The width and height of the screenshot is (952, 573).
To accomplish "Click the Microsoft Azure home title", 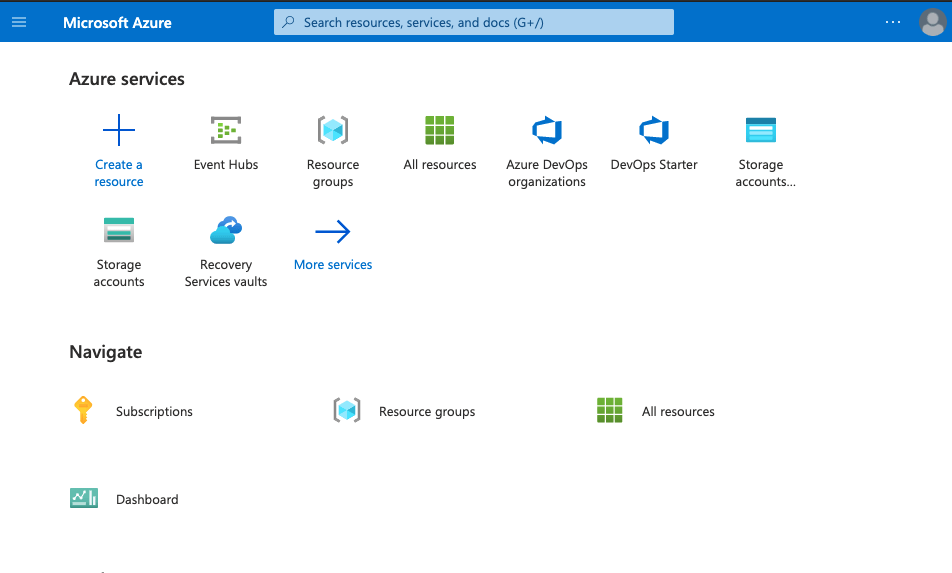I will (117, 22).
